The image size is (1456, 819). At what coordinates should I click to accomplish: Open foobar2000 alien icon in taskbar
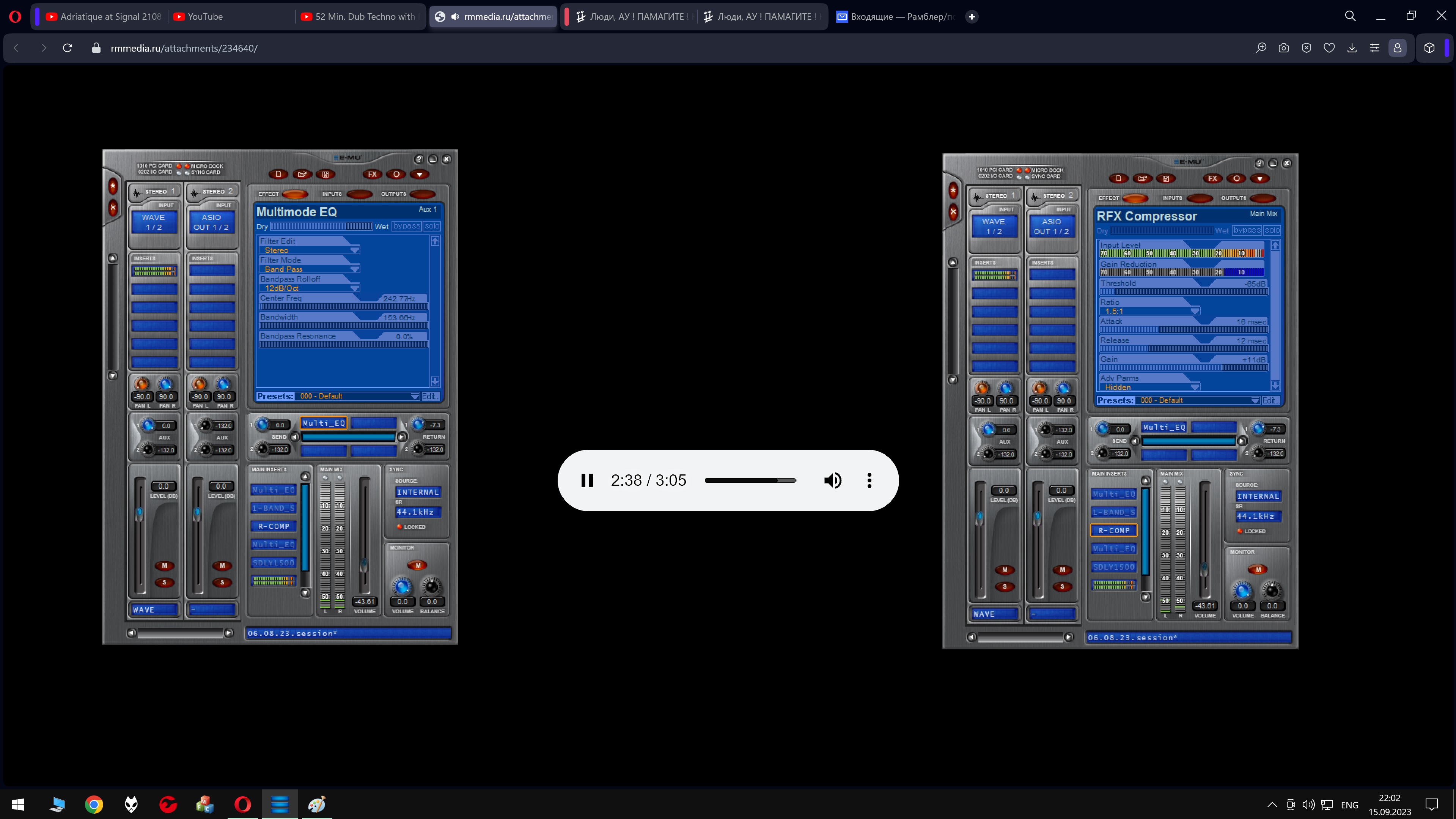click(131, 804)
